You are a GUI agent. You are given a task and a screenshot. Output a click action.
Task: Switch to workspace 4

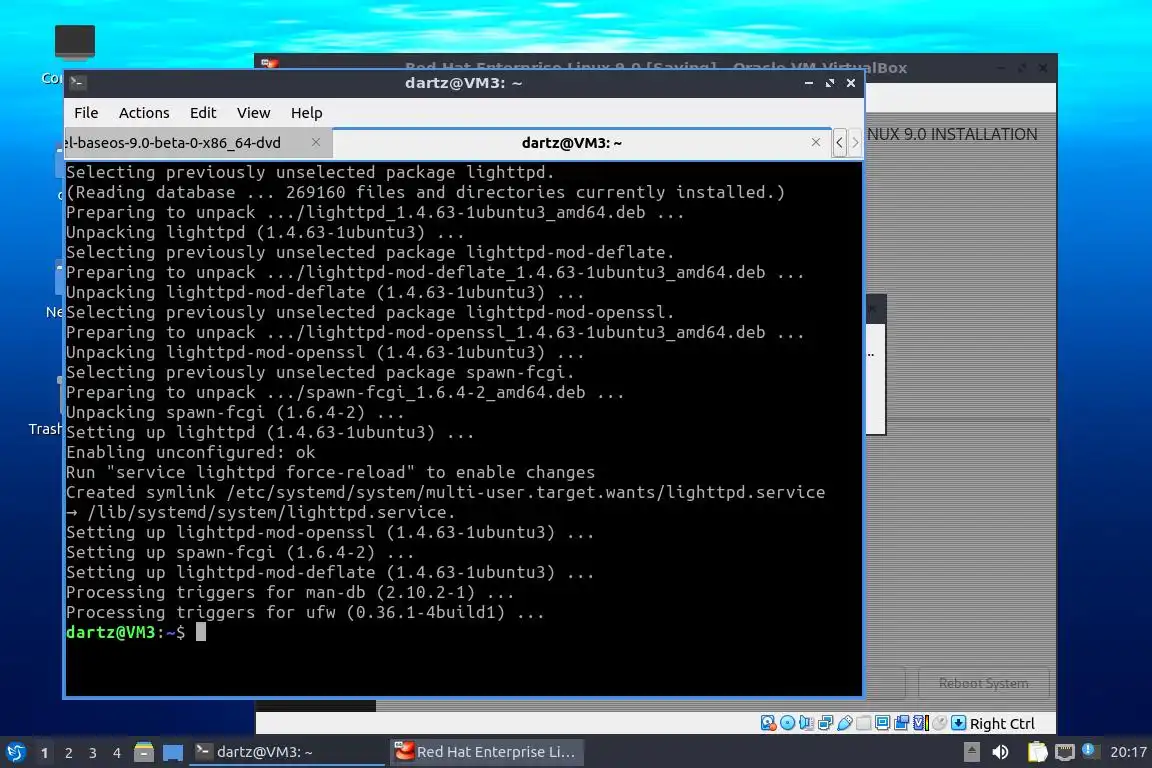[117, 753]
